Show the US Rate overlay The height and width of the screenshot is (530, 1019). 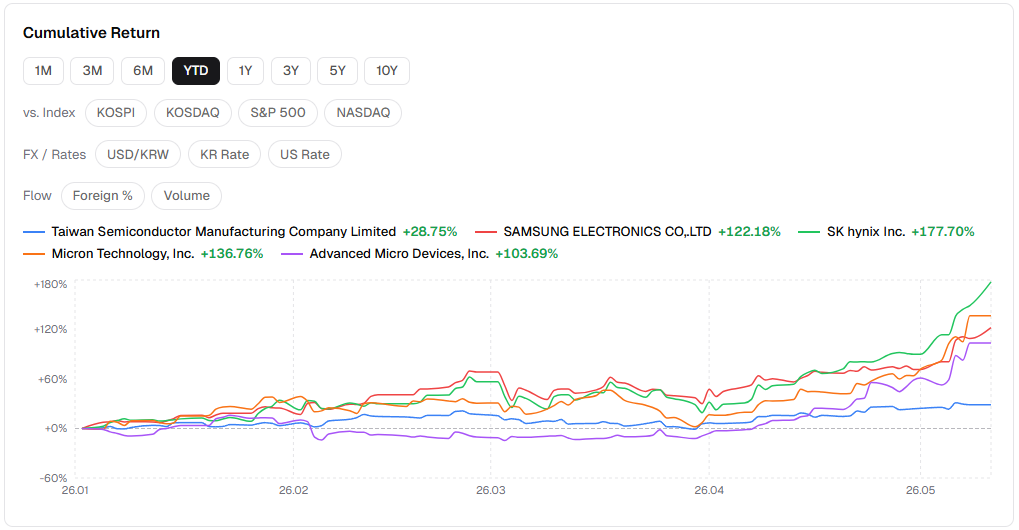[x=305, y=155]
